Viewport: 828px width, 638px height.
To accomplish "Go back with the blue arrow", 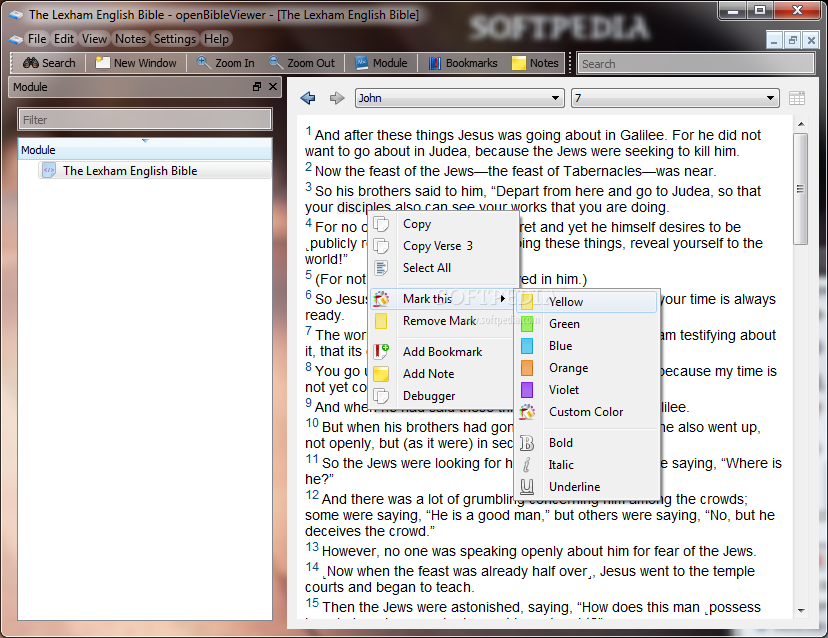I will [x=308, y=98].
